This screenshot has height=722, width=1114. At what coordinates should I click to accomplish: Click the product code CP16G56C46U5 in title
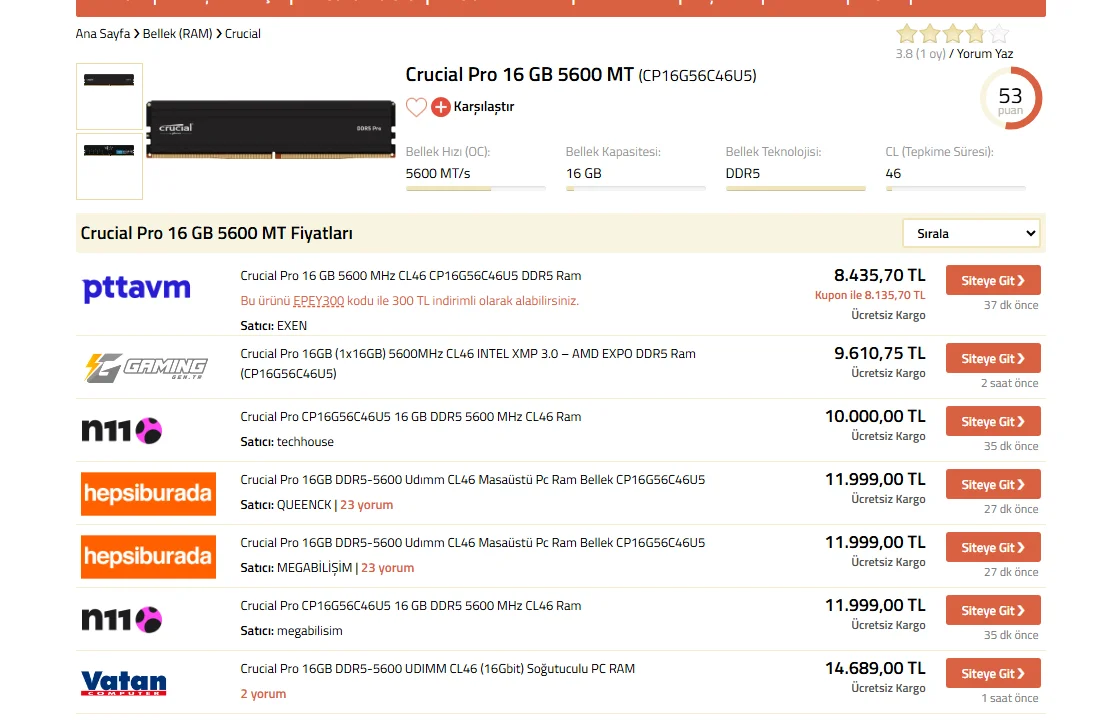(x=697, y=75)
